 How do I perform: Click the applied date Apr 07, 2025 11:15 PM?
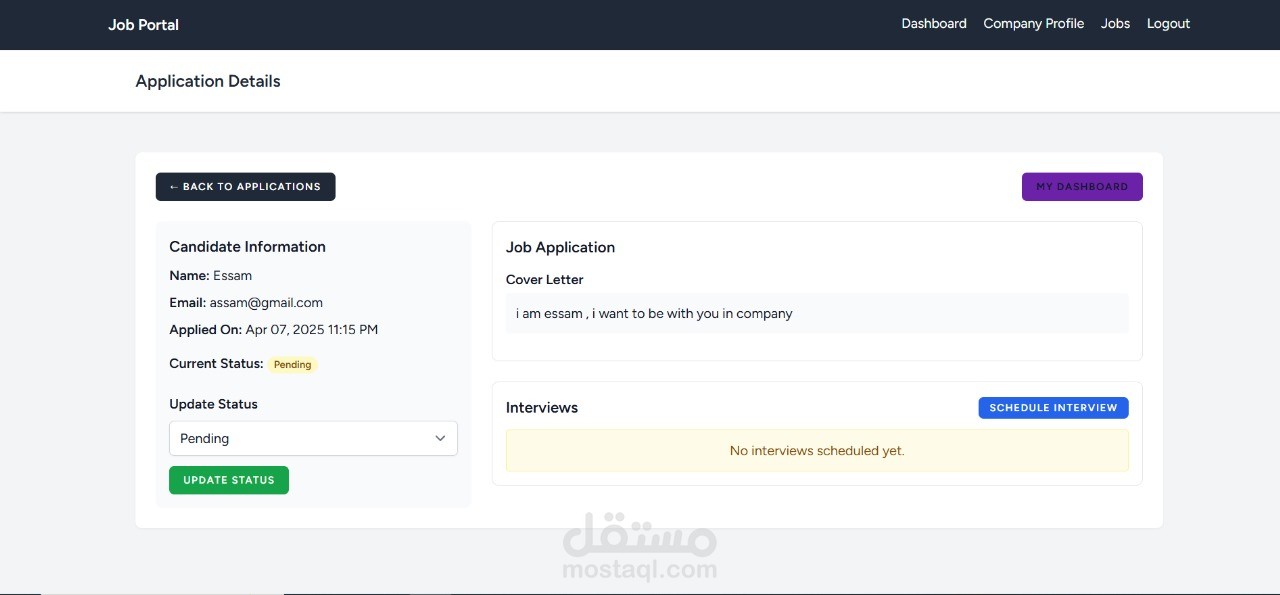pyautogui.click(x=312, y=330)
